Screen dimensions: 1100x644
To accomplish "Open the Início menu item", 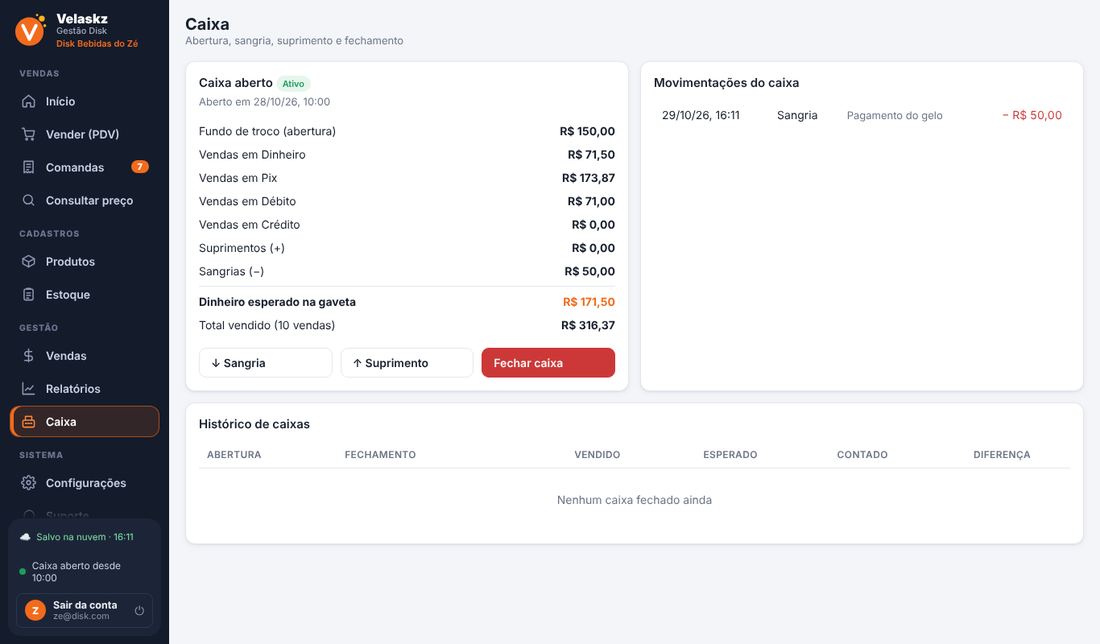I will [85, 101].
